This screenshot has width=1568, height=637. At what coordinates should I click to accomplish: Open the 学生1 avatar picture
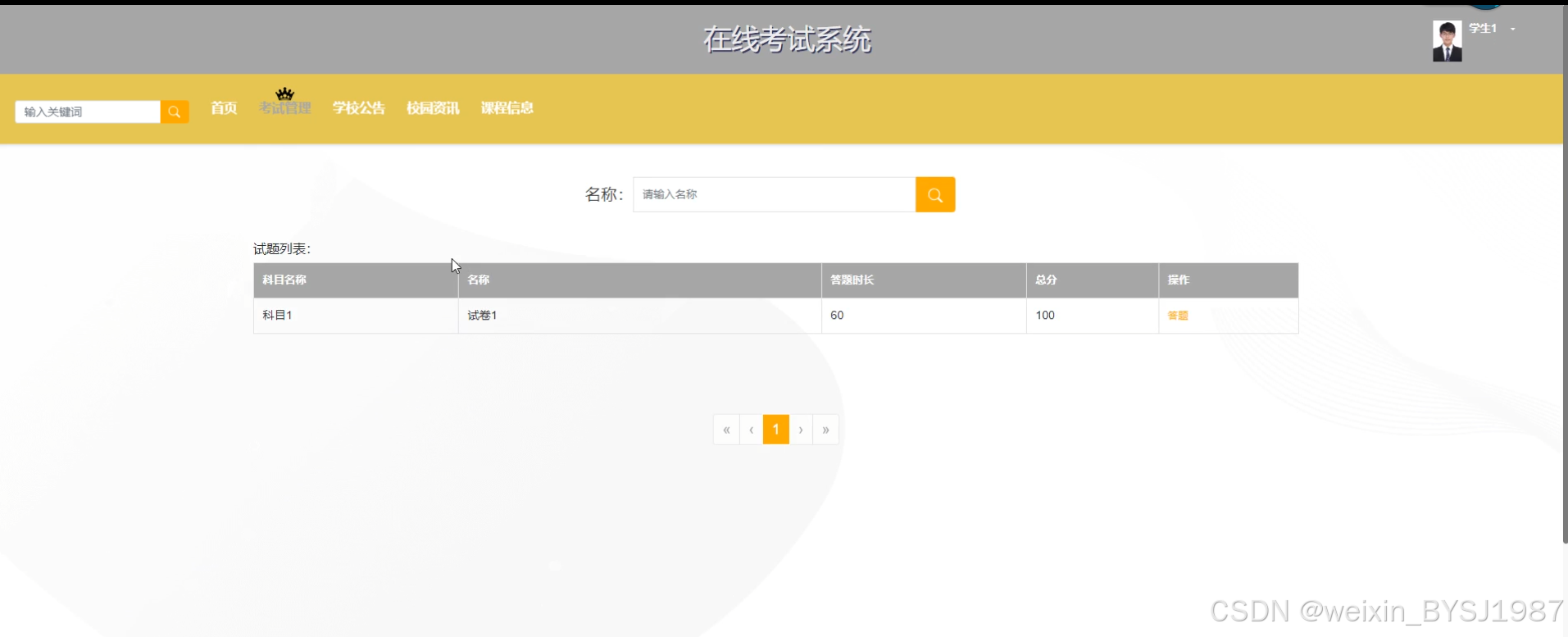(x=1447, y=41)
